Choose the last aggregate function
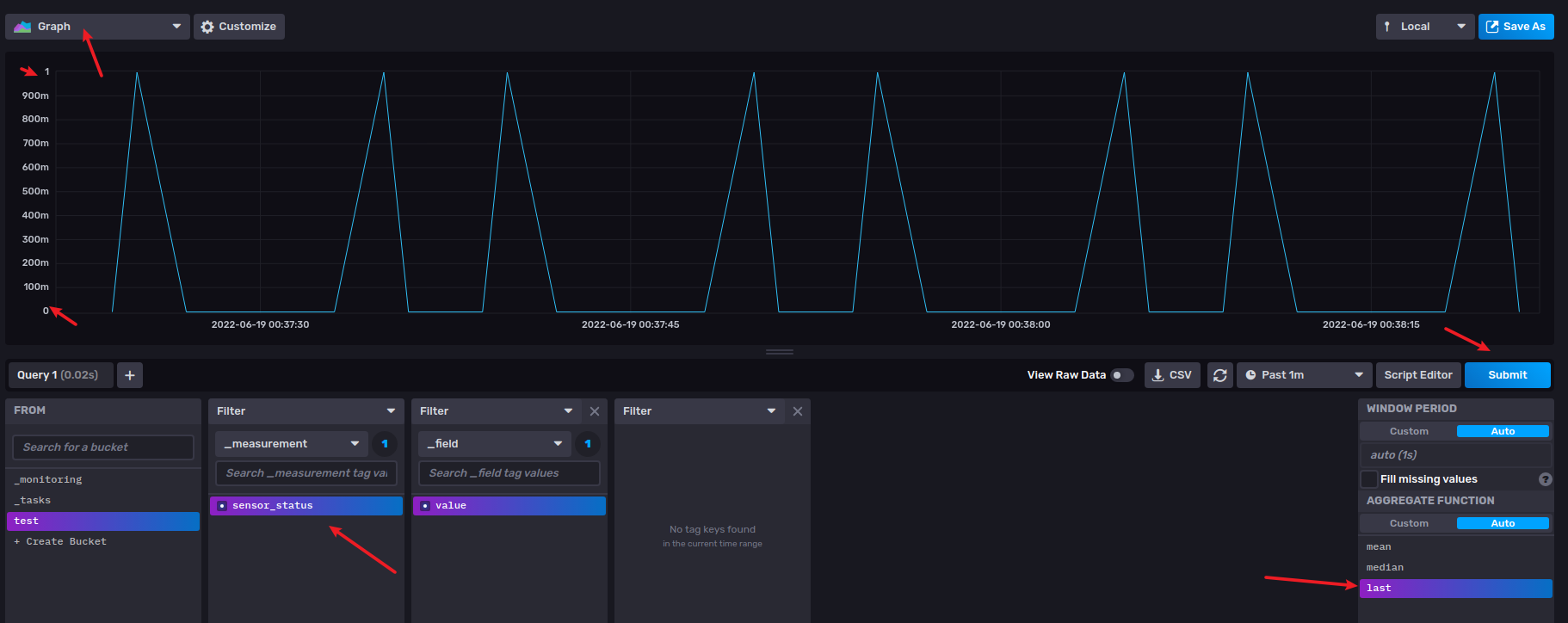The height and width of the screenshot is (623, 1568). pyautogui.click(x=1456, y=589)
